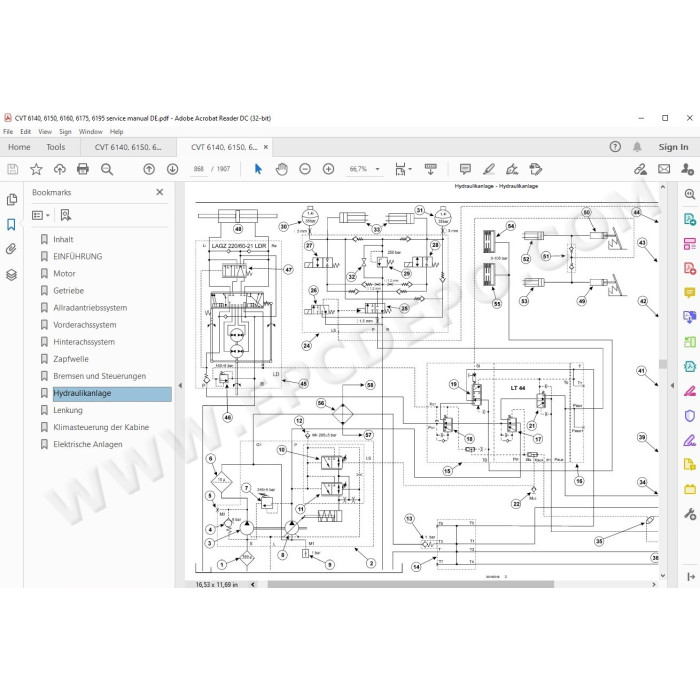Click the Save file icon
This screenshot has width=700, height=700.
tap(12, 169)
